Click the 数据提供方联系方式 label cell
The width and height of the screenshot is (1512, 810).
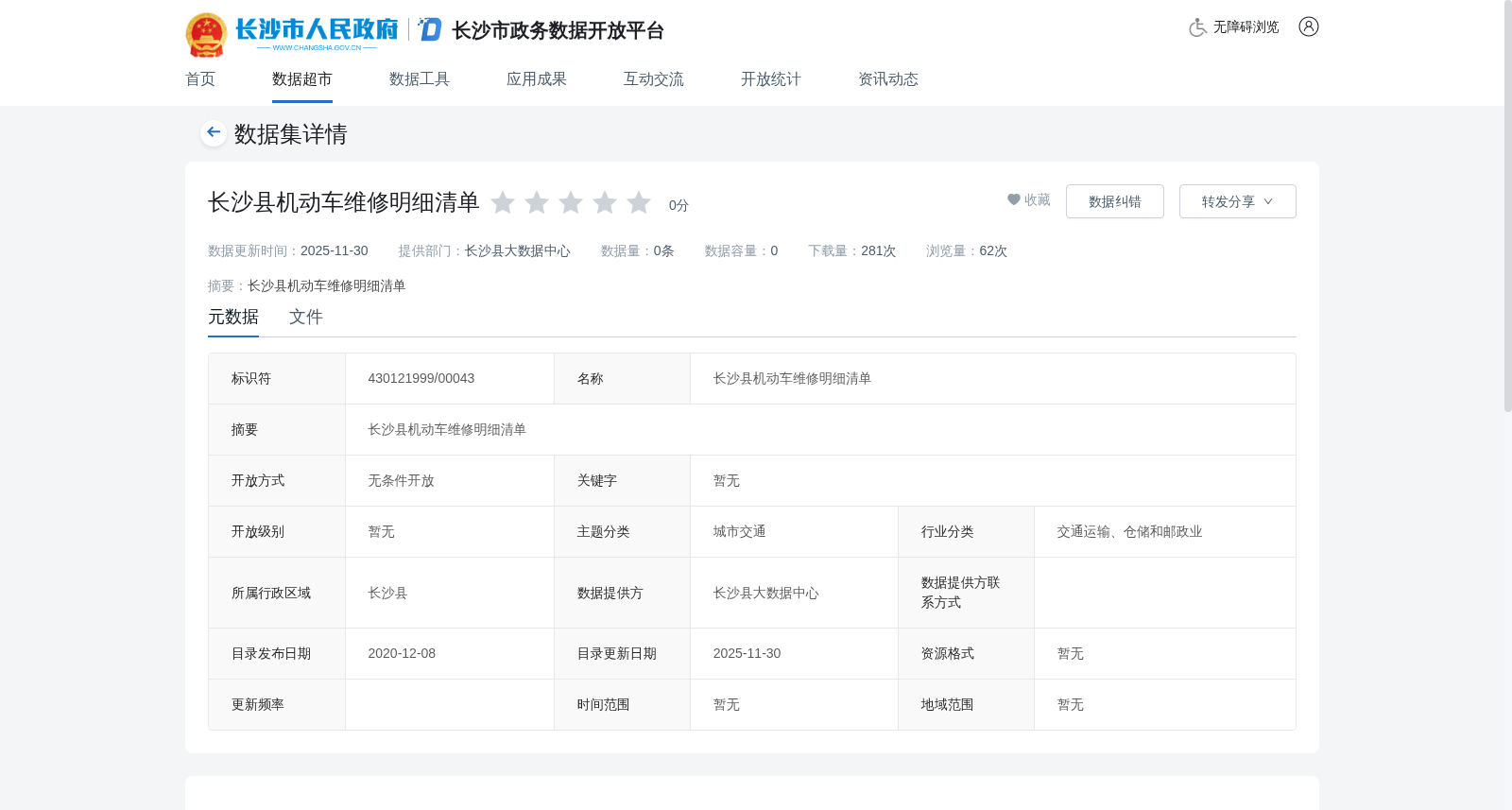[x=966, y=593]
